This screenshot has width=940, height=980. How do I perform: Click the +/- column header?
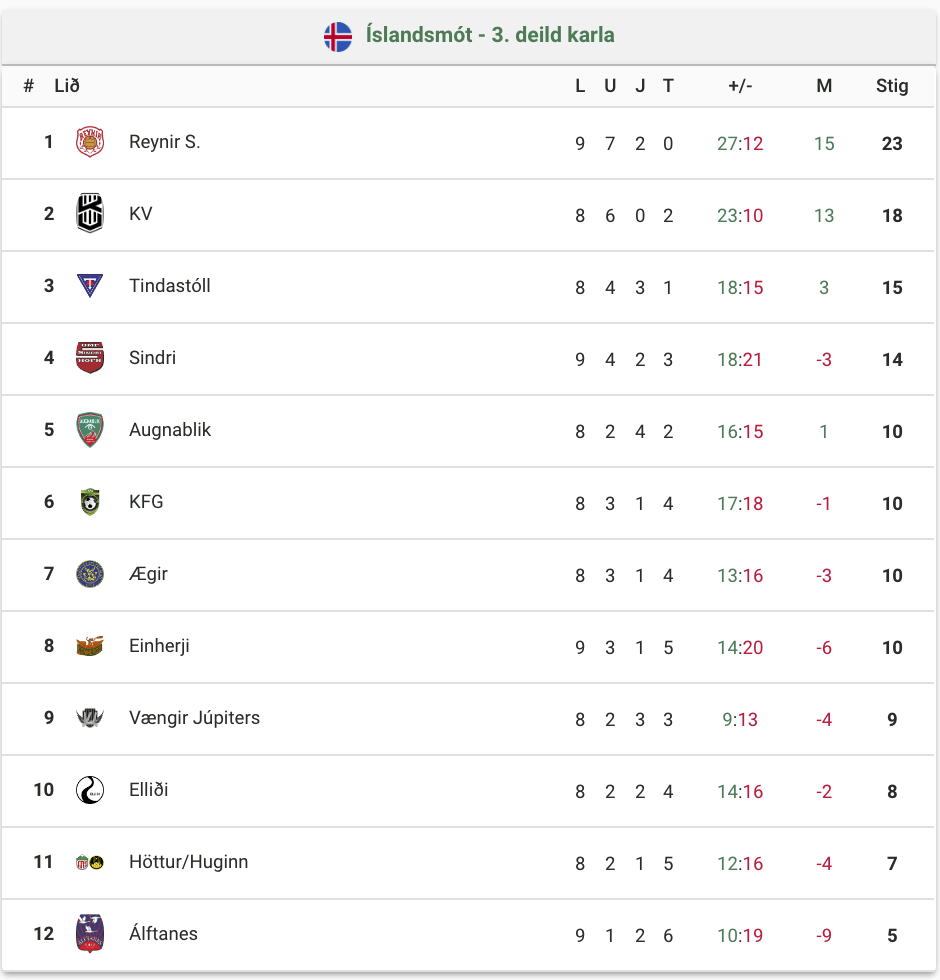(740, 86)
